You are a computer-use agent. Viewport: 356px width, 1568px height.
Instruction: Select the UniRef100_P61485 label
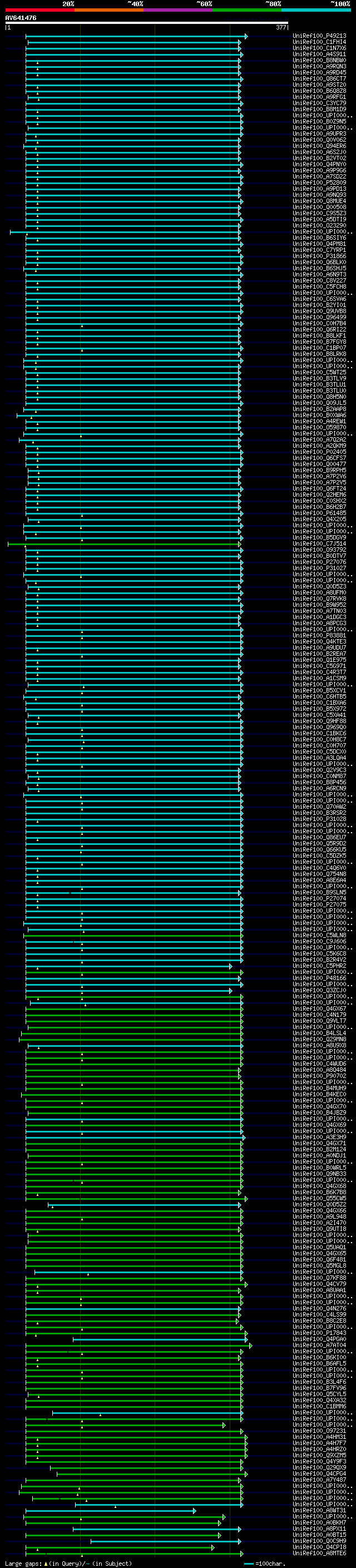coord(319,513)
